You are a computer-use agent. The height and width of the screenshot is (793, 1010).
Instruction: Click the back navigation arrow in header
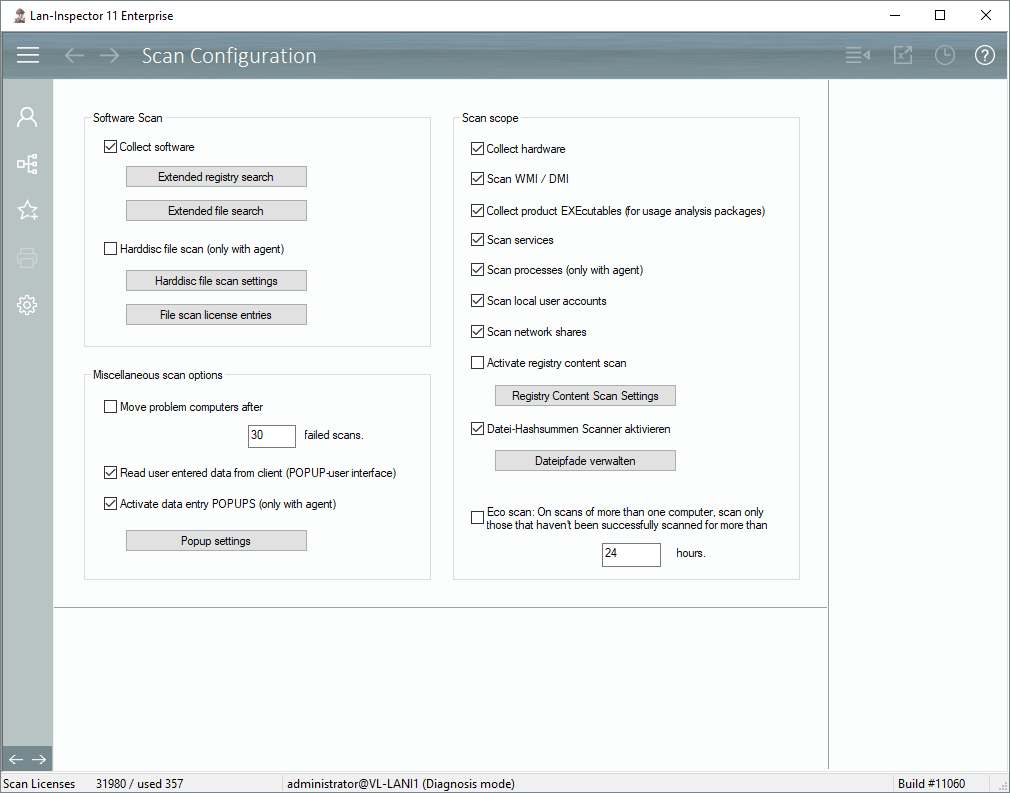(74, 56)
